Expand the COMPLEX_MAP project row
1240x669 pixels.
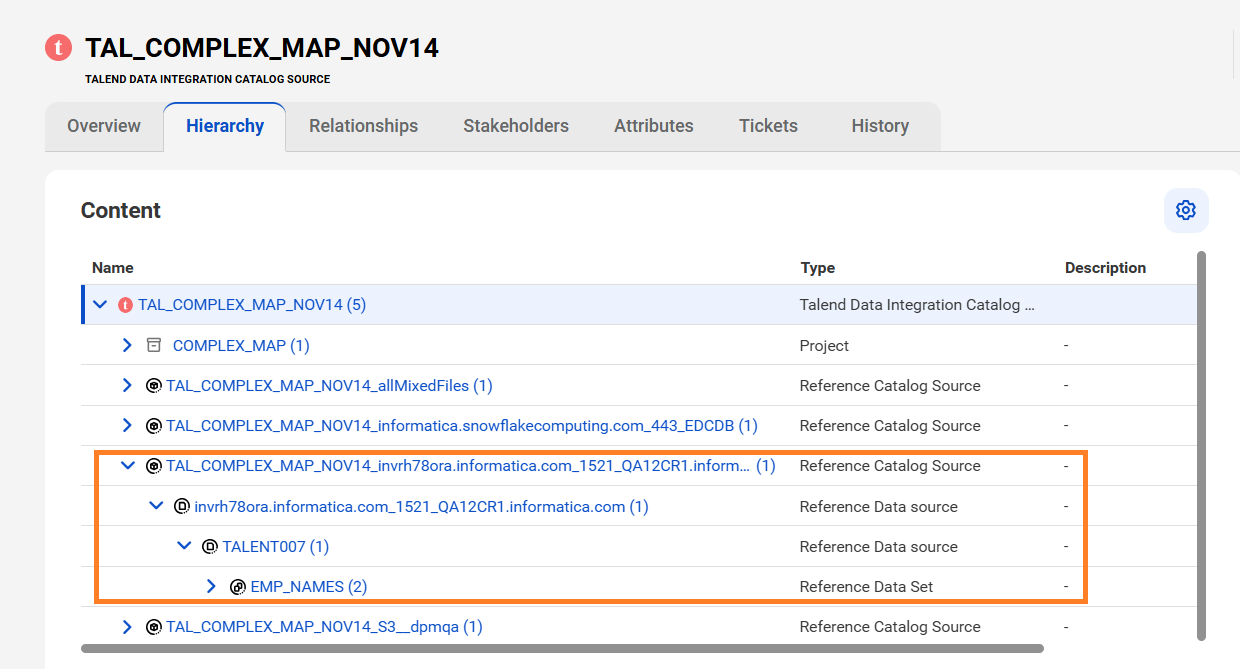(127, 345)
